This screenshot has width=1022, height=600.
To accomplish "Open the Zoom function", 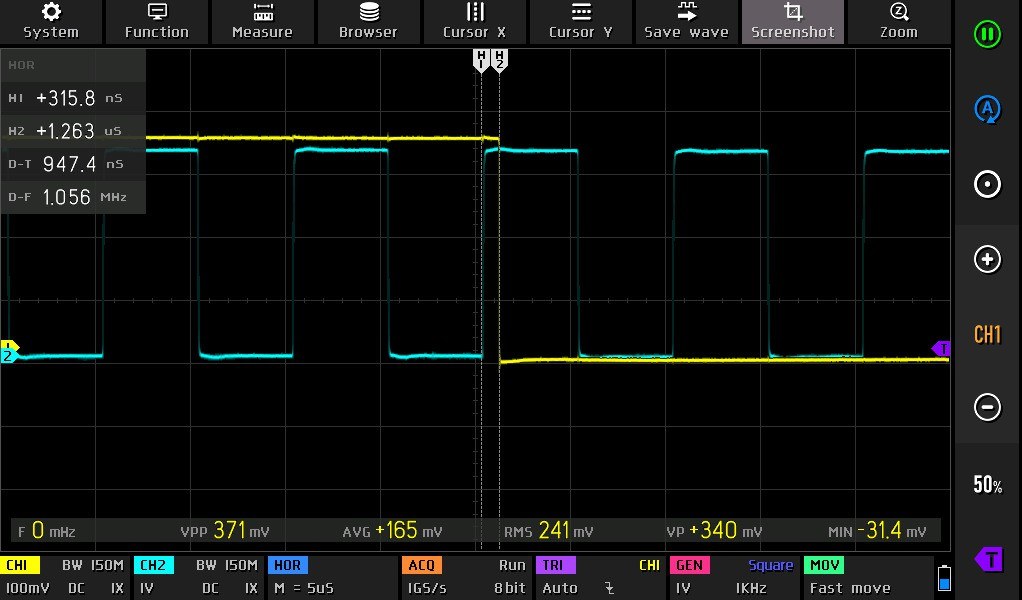I will click(899, 21).
